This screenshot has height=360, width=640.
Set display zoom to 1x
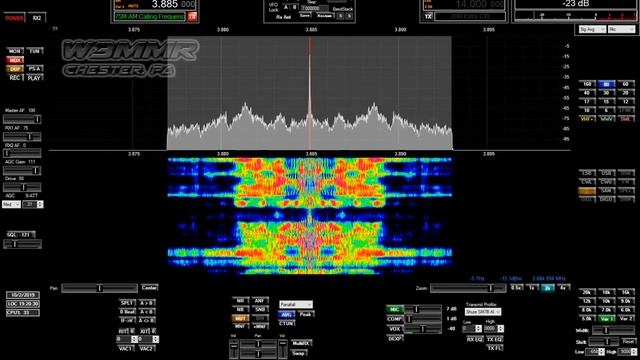click(x=532, y=288)
